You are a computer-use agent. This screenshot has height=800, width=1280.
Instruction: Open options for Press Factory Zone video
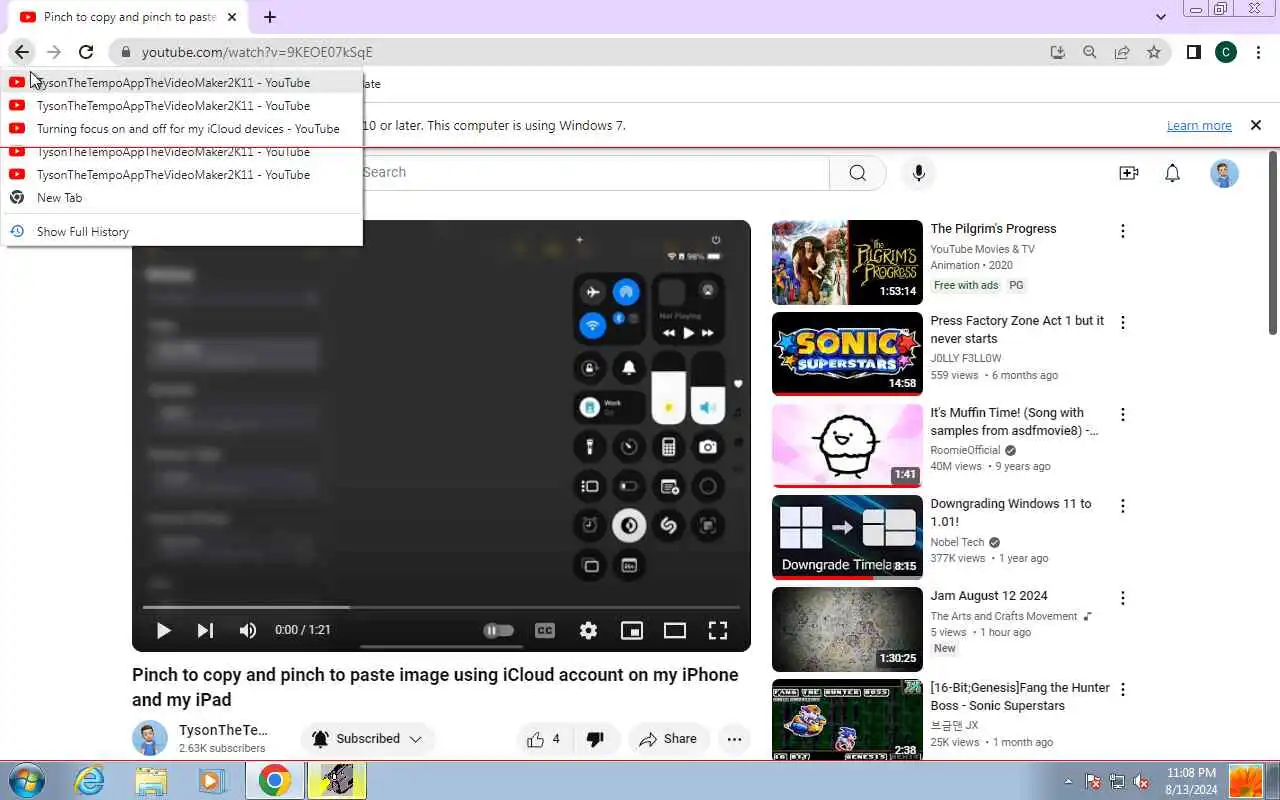1123,323
